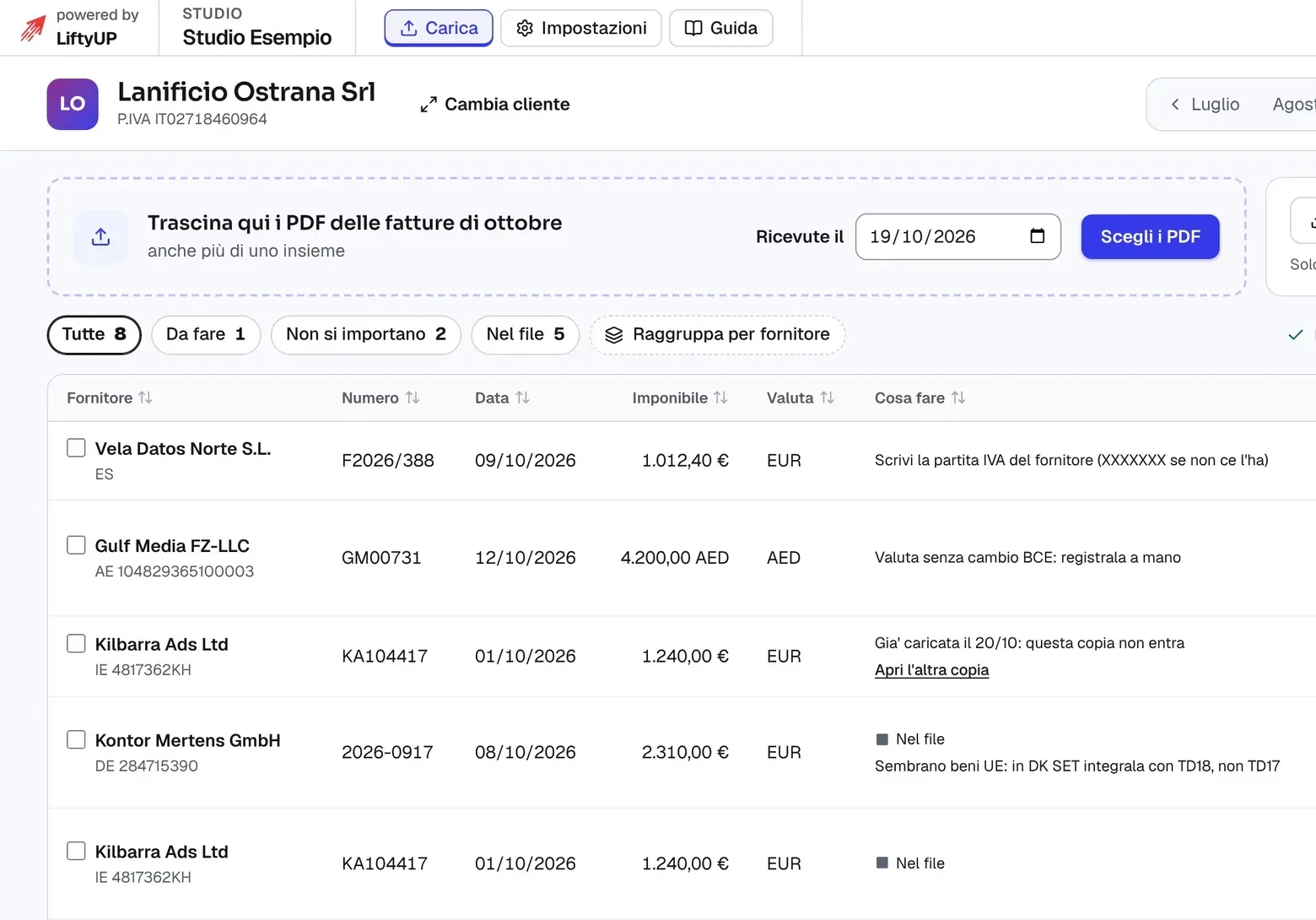Viewport: 1316px width, 920px height.
Task: Check the Gulf Media FZ-LLC row
Action: tap(76, 545)
